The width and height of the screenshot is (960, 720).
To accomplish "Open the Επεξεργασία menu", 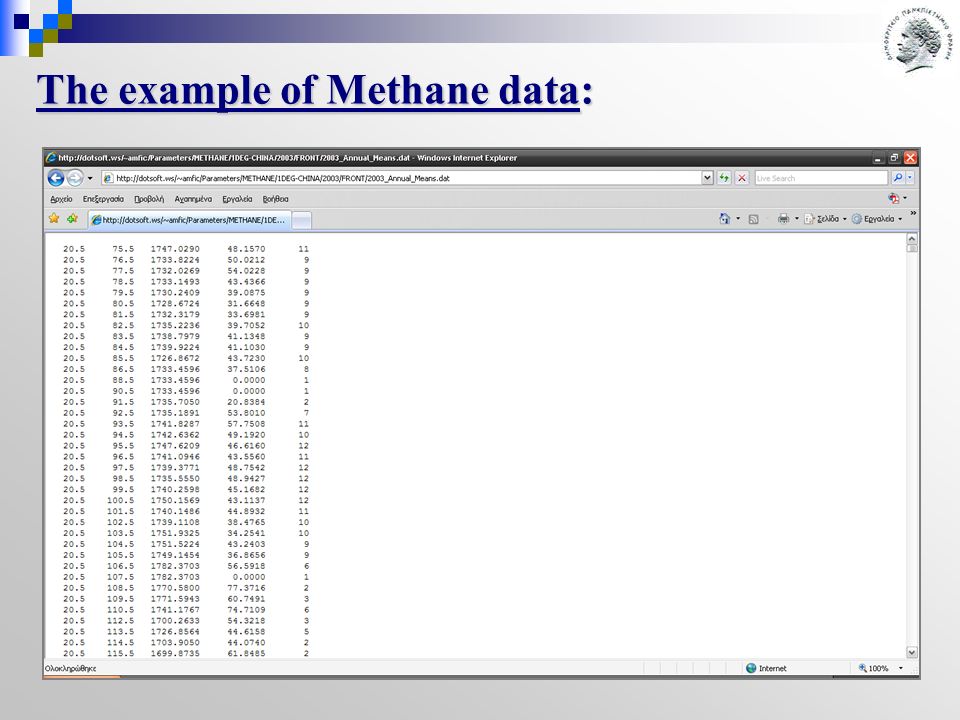I will 103,199.
